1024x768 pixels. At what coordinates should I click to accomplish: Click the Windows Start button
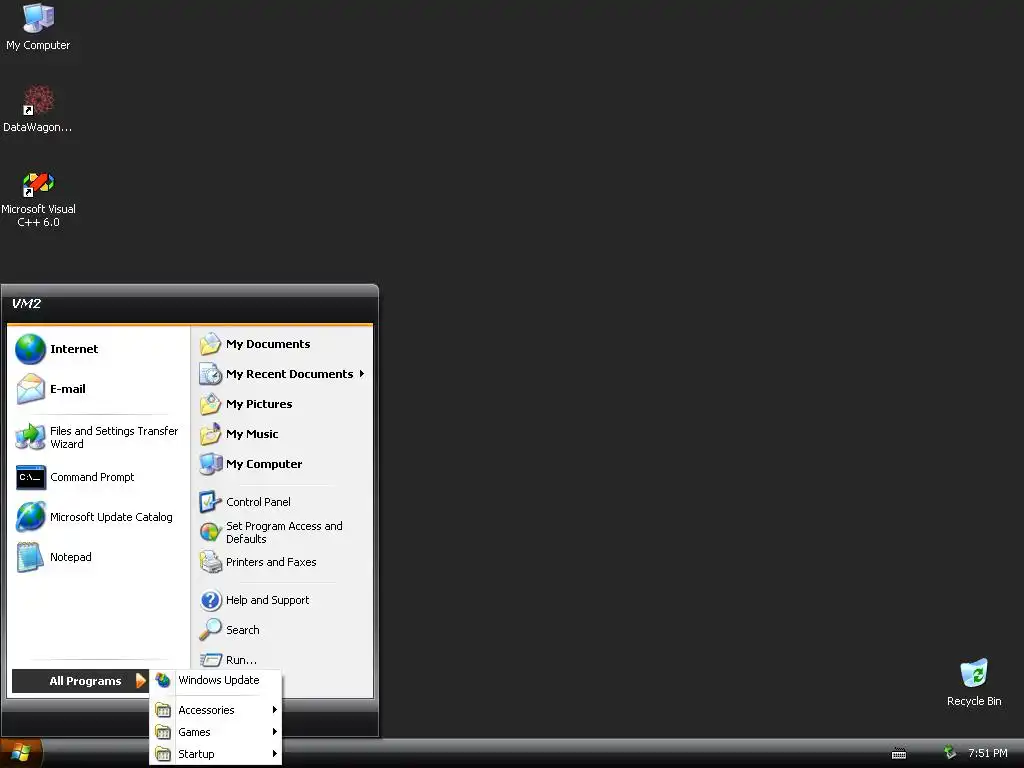(21, 754)
